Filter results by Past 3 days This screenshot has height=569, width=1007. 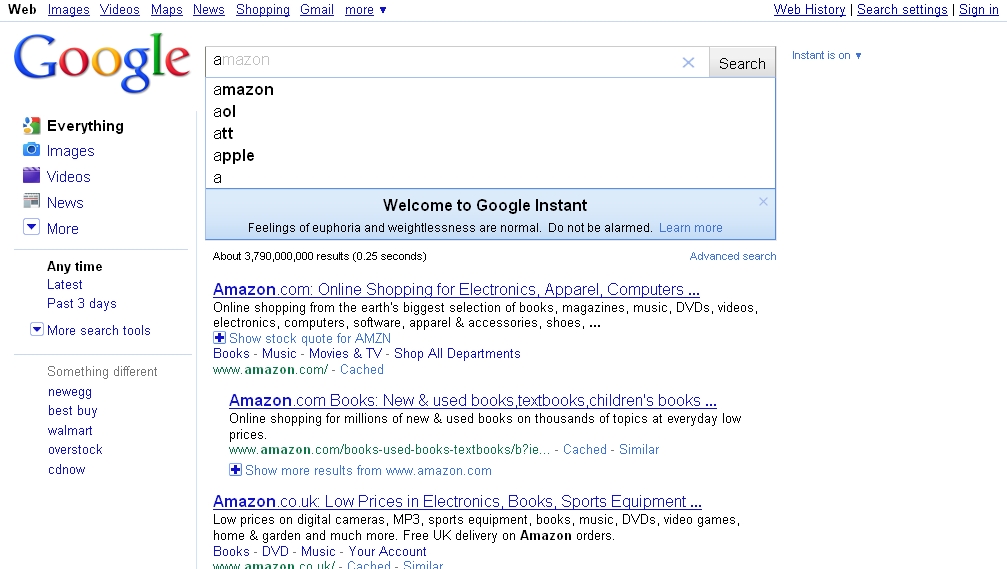(82, 304)
